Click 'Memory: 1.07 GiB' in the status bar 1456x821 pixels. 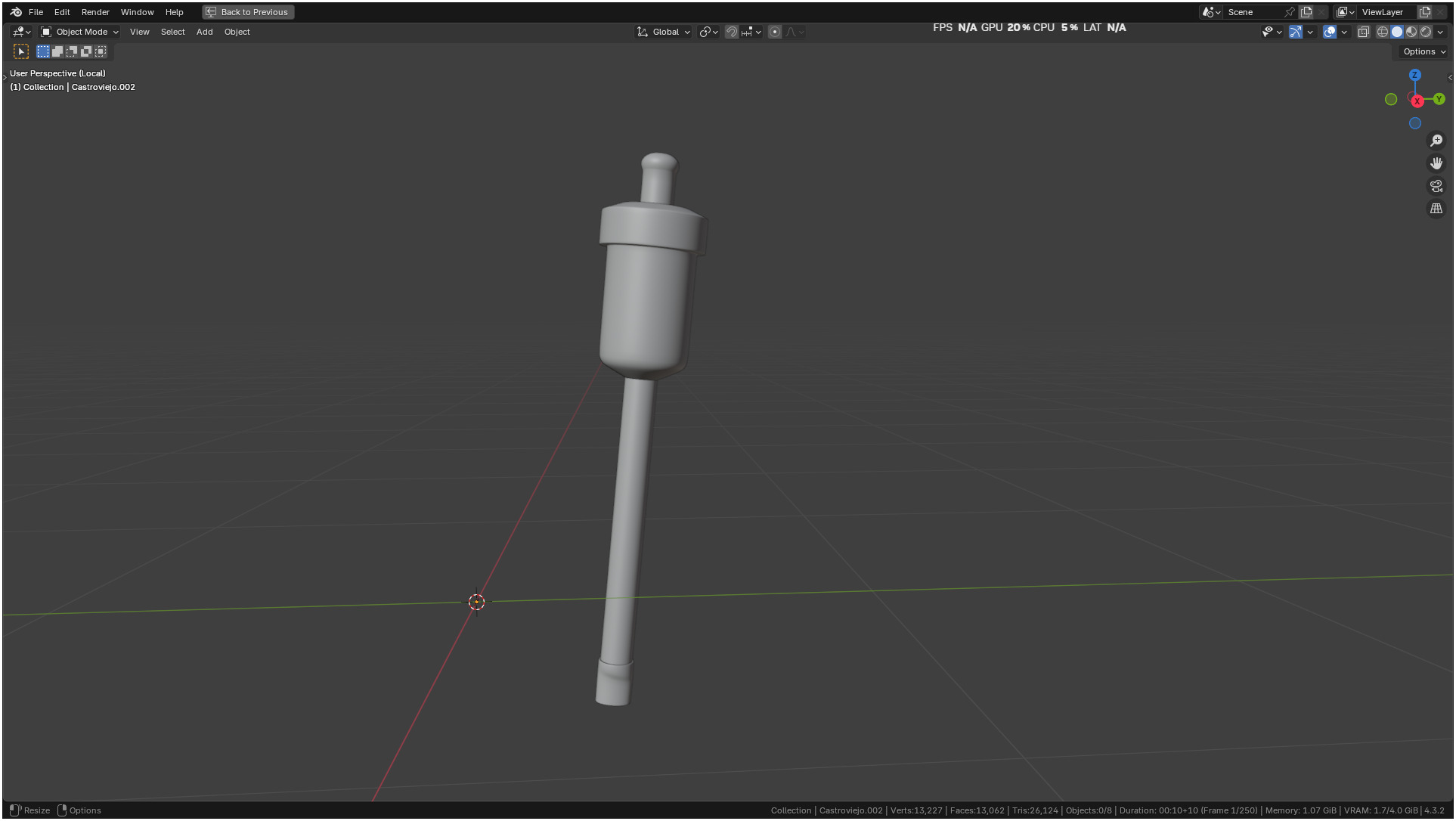click(x=1300, y=810)
